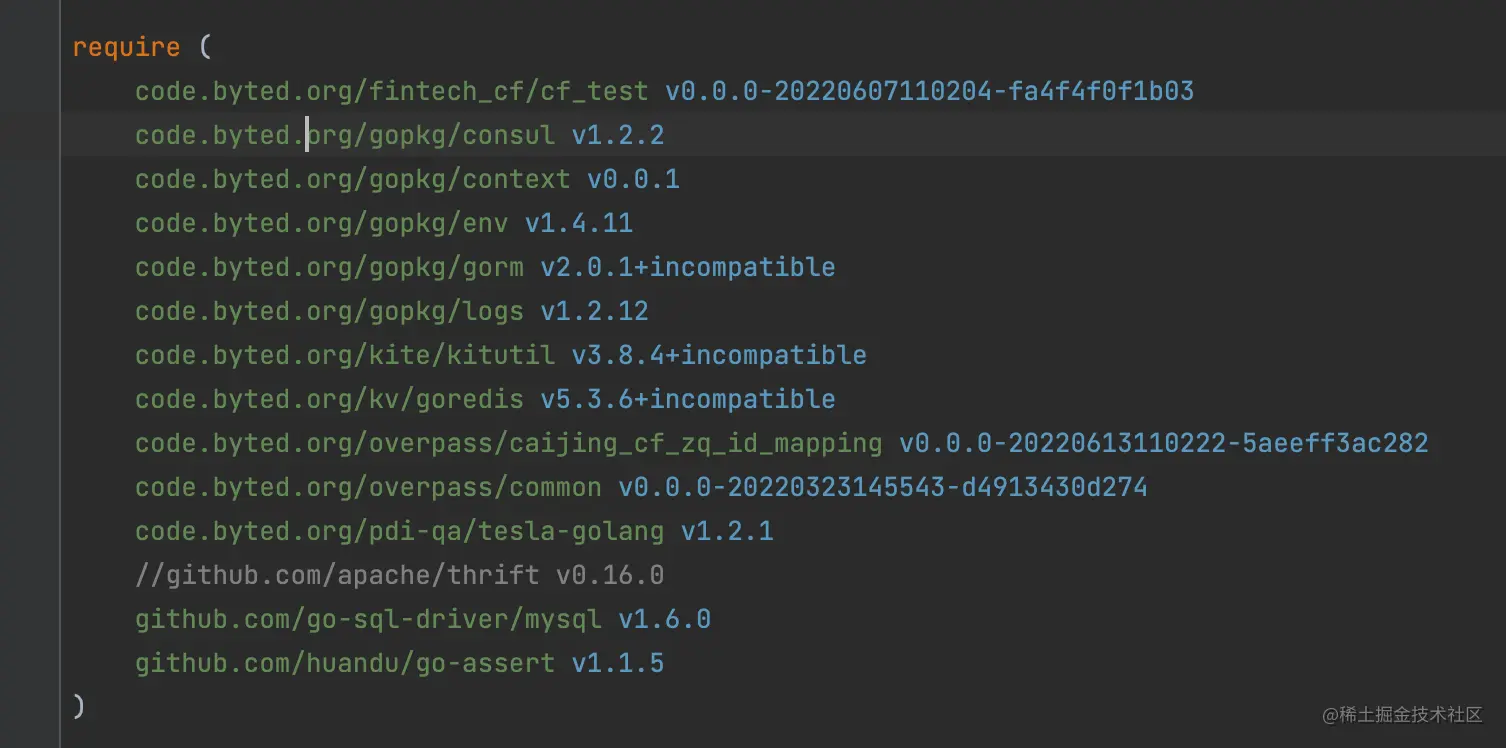
Task: Click the closing parenthesis of require block
Action: coord(79,706)
